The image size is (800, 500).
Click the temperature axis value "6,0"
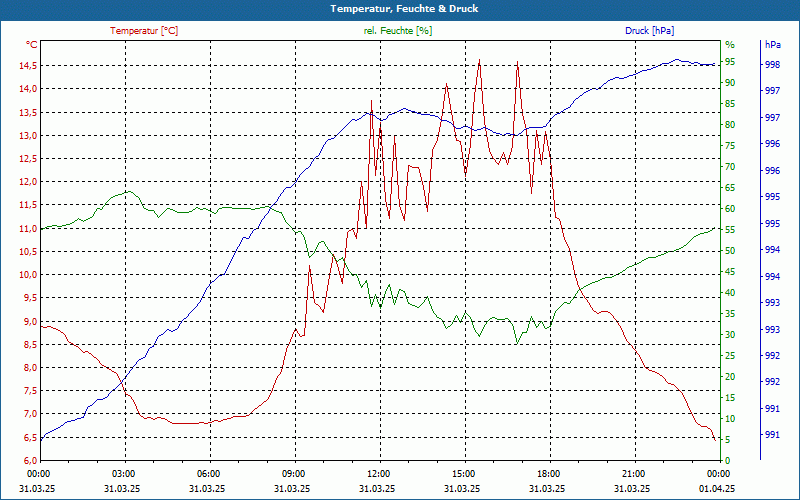point(30,461)
